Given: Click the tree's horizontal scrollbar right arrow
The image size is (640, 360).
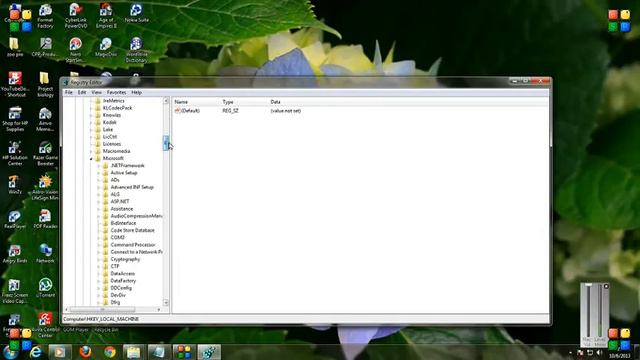Looking at the screenshot, I should (x=159, y=309).
